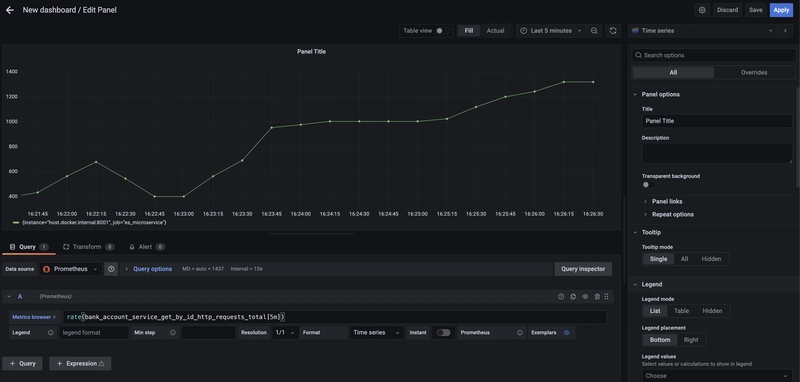Screen dimensions: 800x382
Task: Open Legend values Choose dropdown
Action: tap(717, 375)
